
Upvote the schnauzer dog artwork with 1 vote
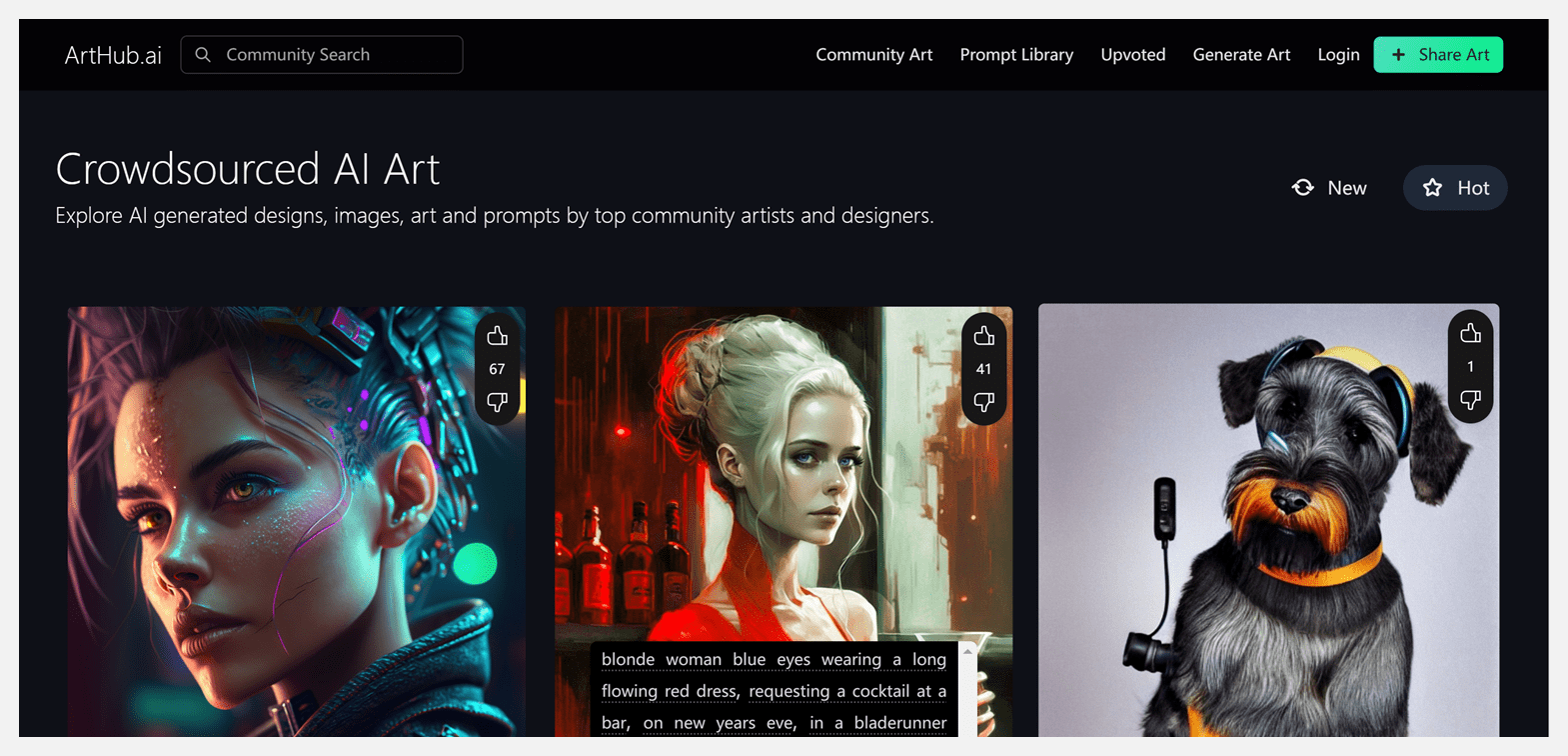tap(1470, 333)
